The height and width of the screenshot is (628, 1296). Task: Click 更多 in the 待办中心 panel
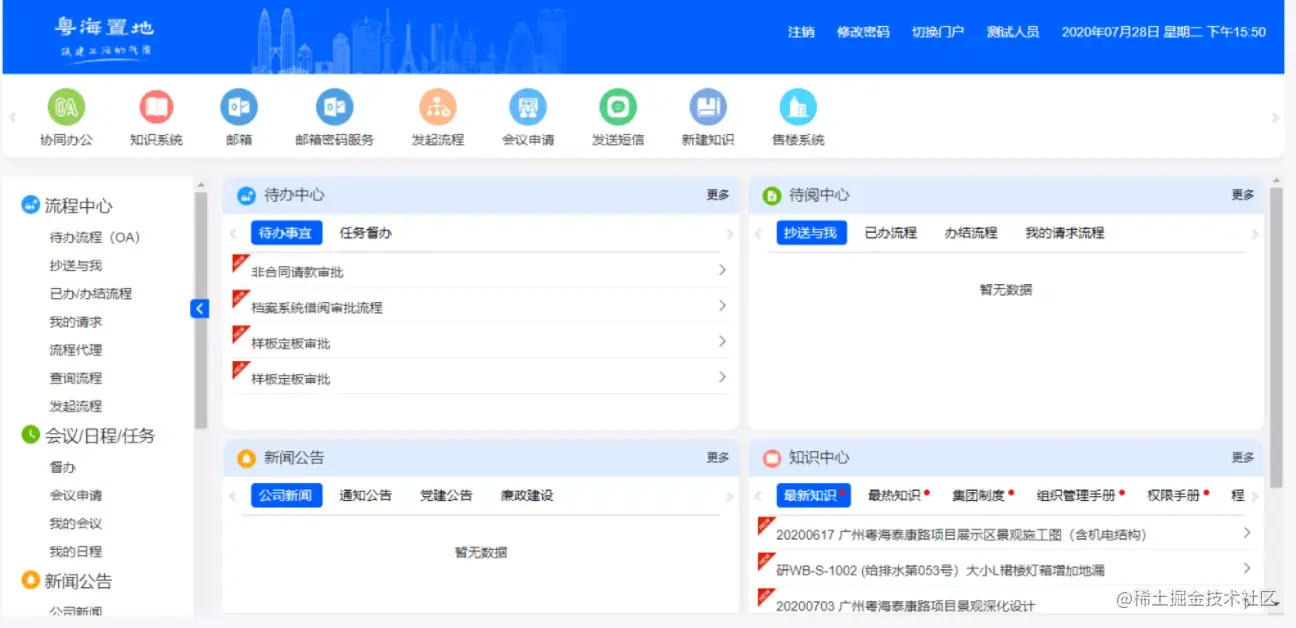tap(718, 195)
